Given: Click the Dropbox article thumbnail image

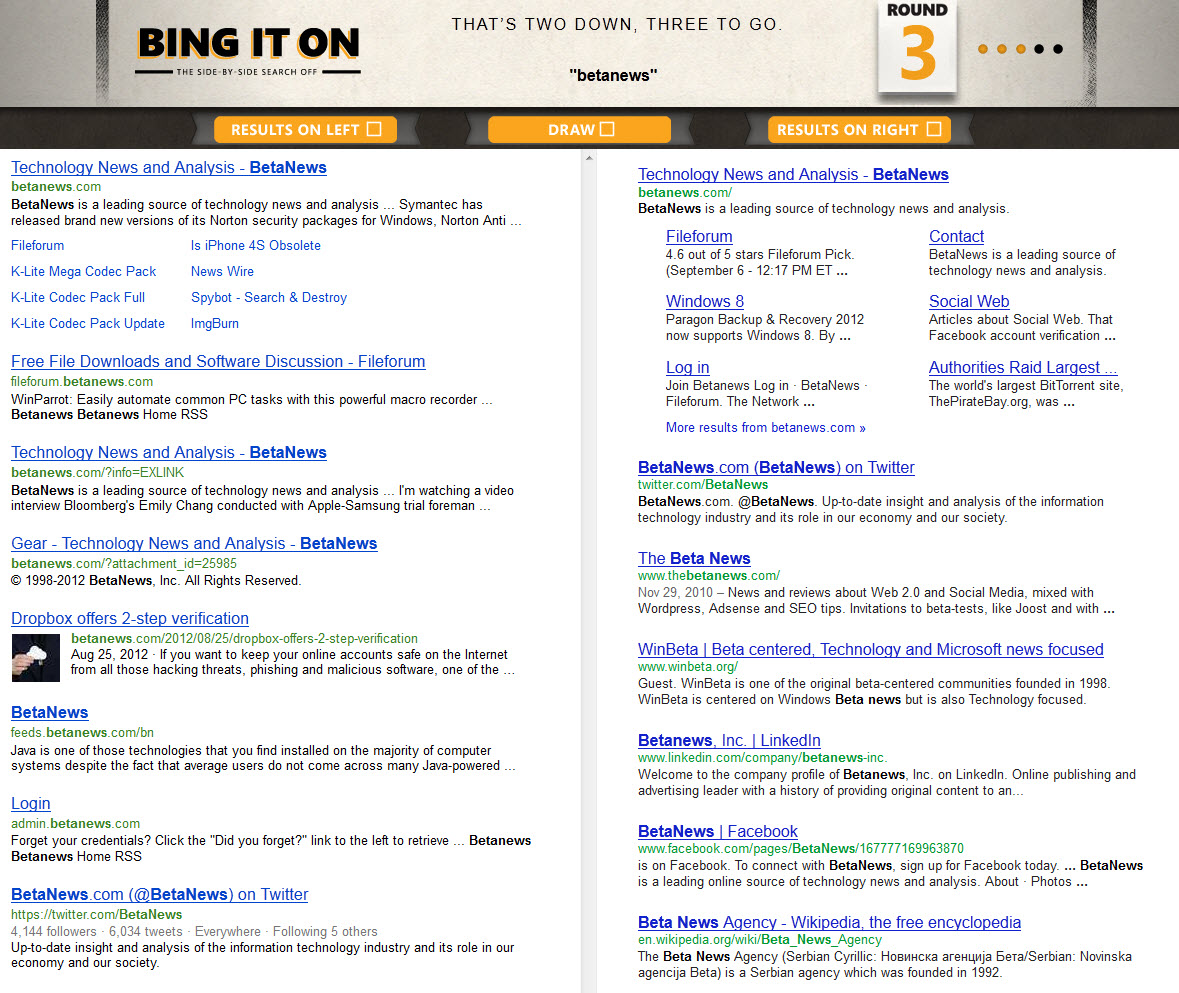Looking at the screenshot, I should [x=35, y=657].
